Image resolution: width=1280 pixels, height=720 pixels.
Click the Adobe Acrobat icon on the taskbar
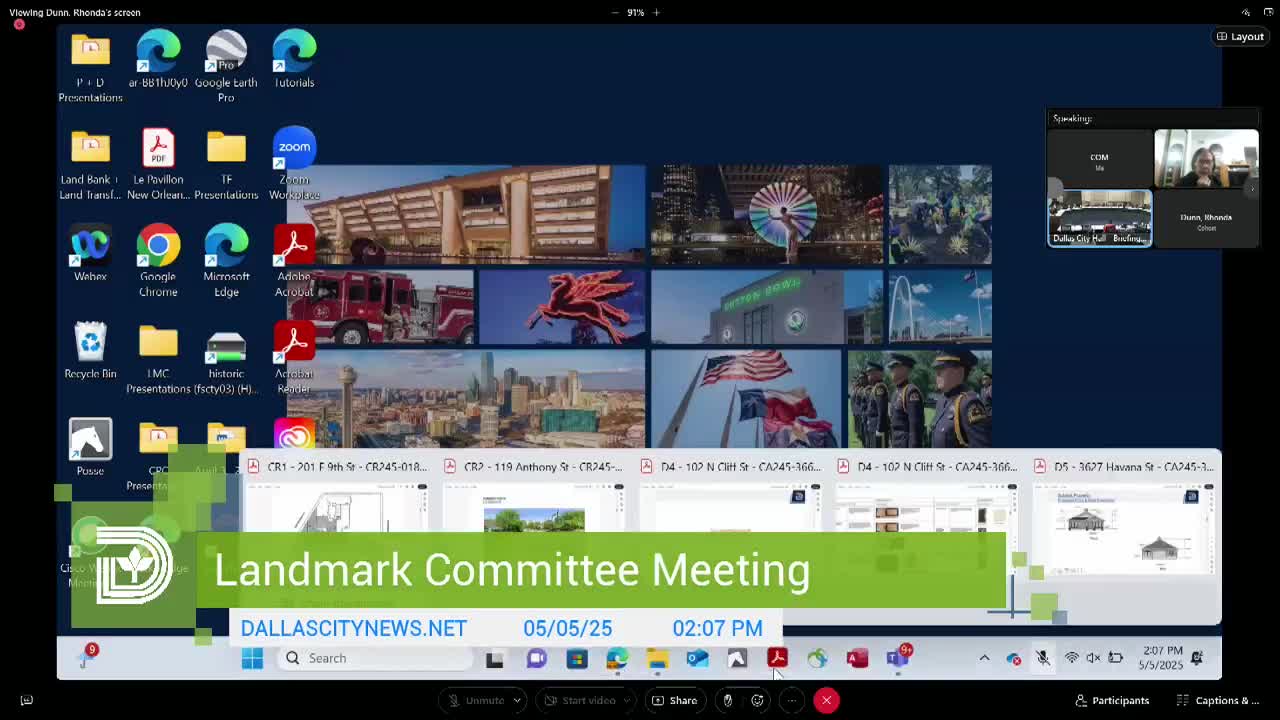click(x=777, y=658)
